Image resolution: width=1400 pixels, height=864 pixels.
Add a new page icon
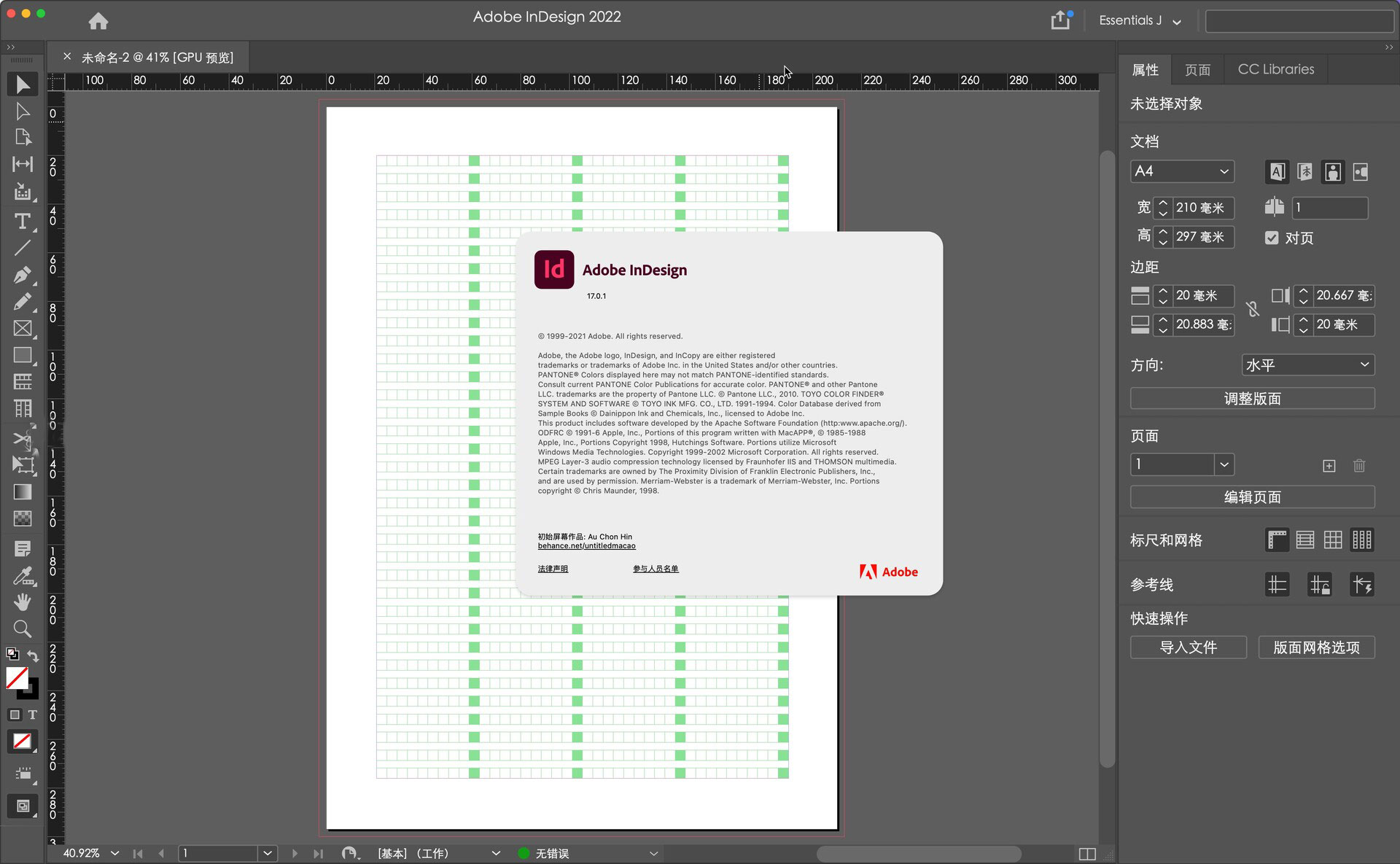click(1329, 466)
